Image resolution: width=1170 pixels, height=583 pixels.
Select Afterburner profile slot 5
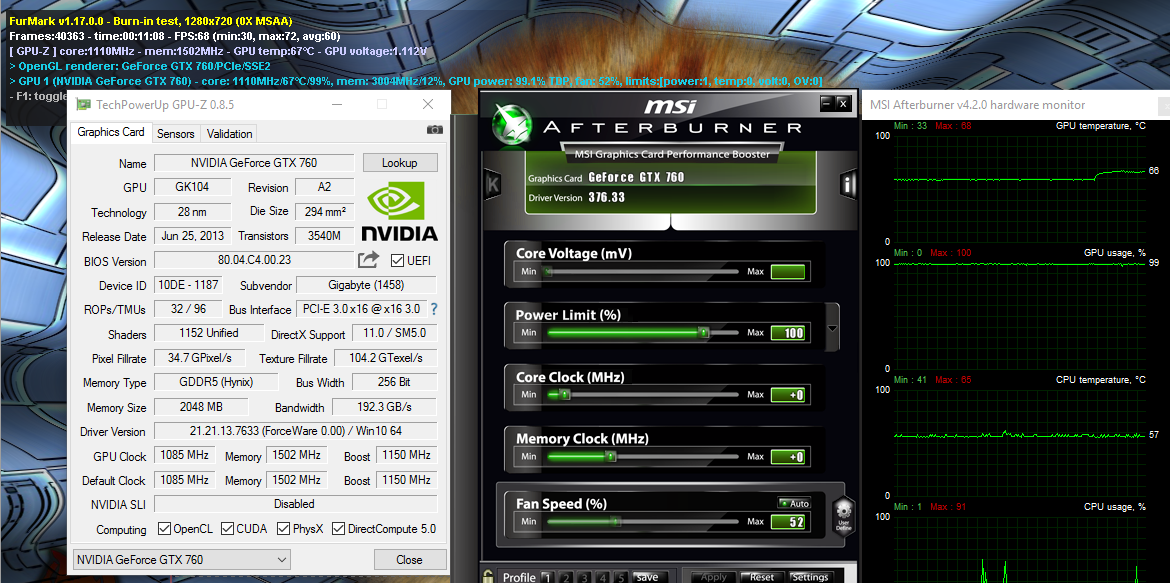pos(622,577)
